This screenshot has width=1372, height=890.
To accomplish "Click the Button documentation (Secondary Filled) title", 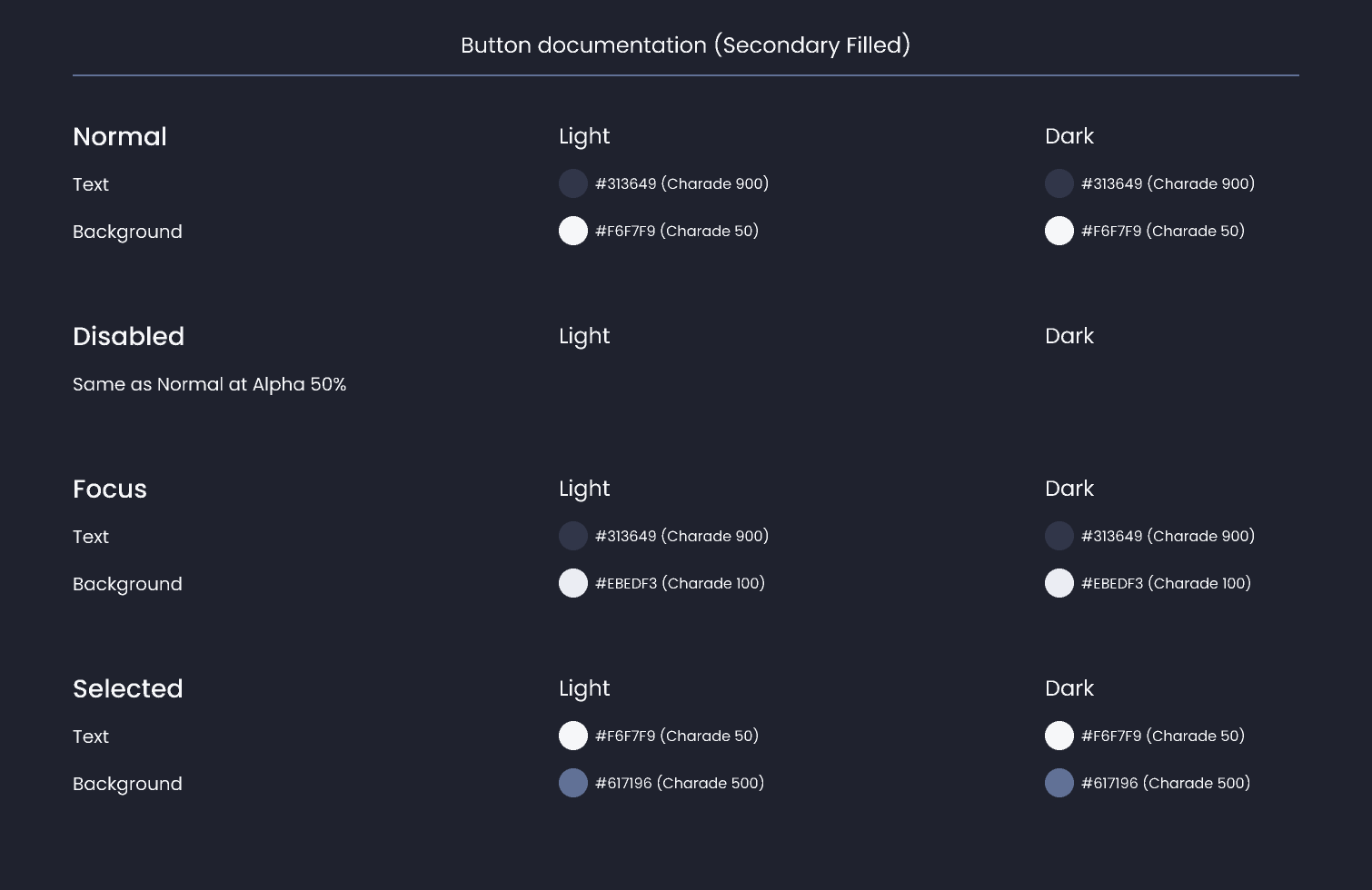I will [686, 45].
